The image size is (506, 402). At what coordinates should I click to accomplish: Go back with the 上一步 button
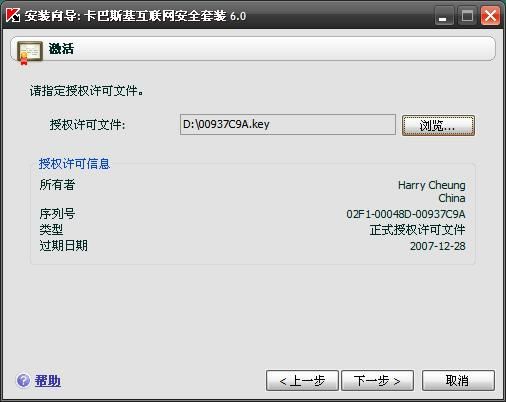[x=302, y=380]
